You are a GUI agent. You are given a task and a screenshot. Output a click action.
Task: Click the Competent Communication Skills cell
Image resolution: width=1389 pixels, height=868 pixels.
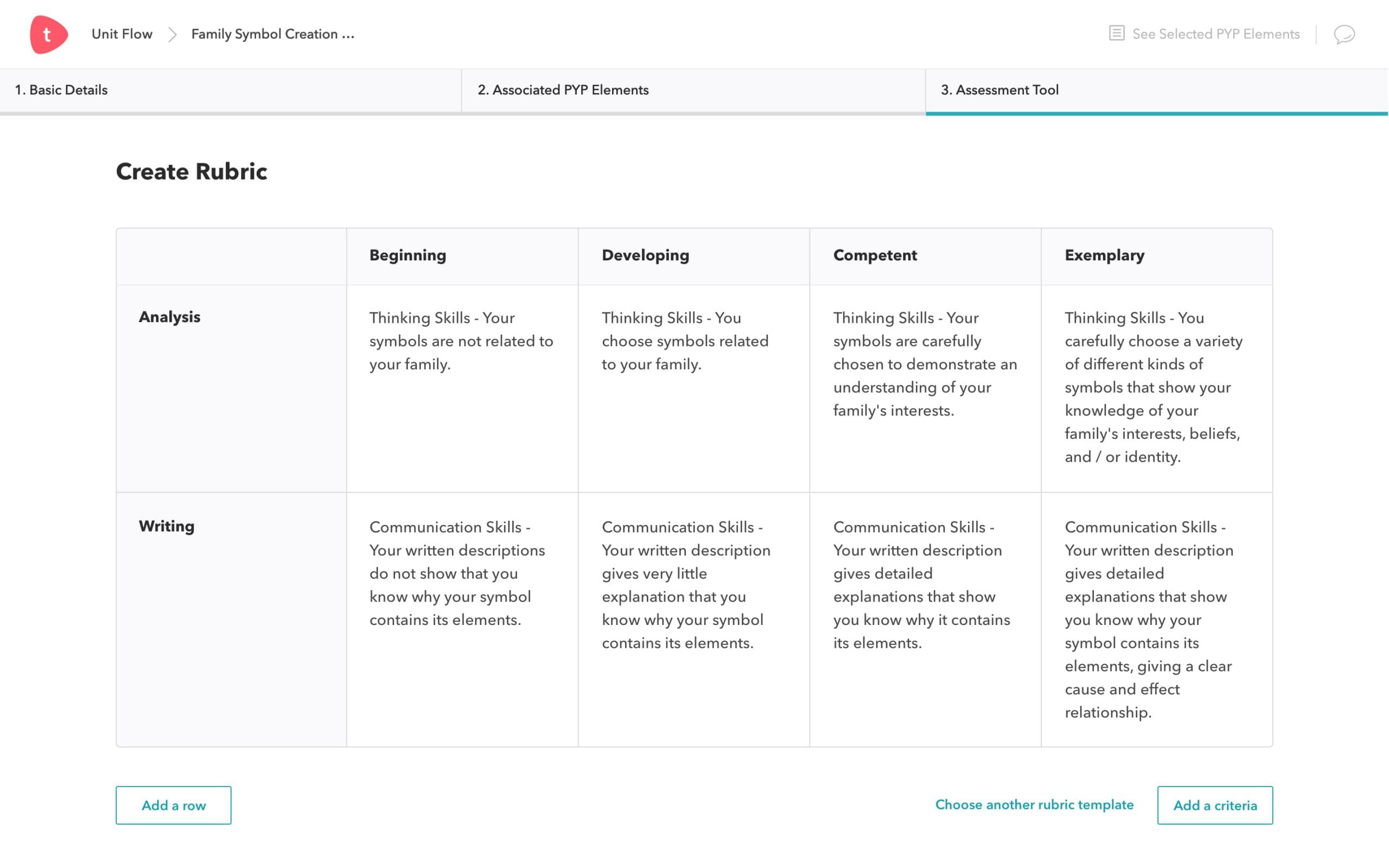(x=925, y=585)
